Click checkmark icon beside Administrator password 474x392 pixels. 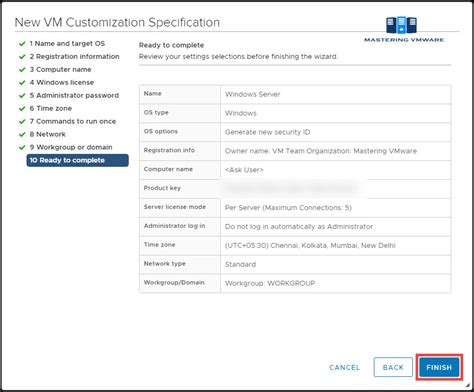pos(22,95)
